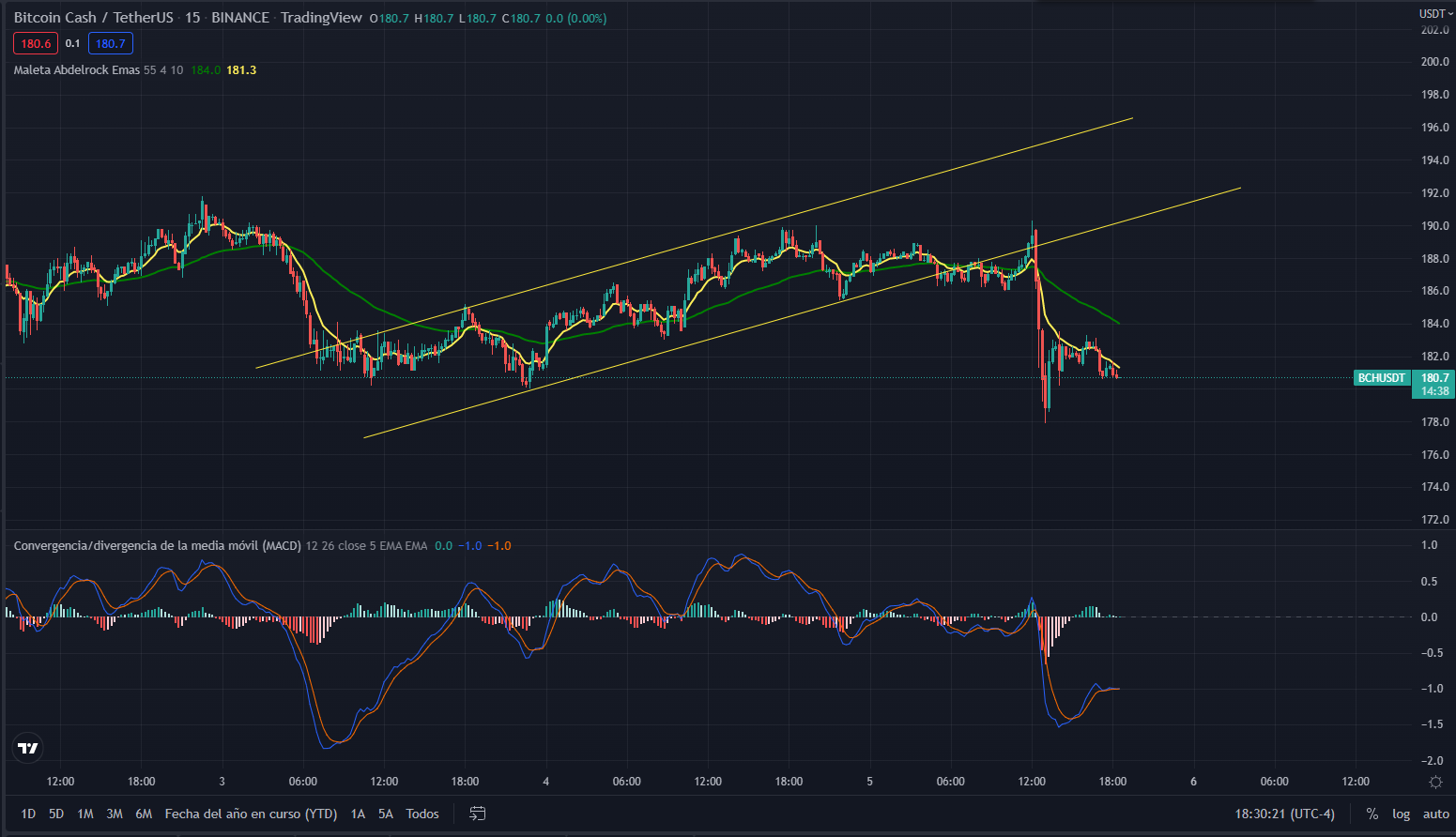The image size is (1456, 837).
Task: Open the USDT currency dropdown
Action: tap(1435, 13)
